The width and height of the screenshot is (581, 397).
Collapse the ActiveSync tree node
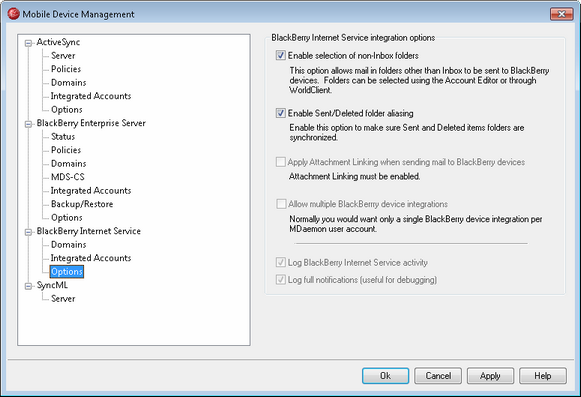[x=28, y=43]
